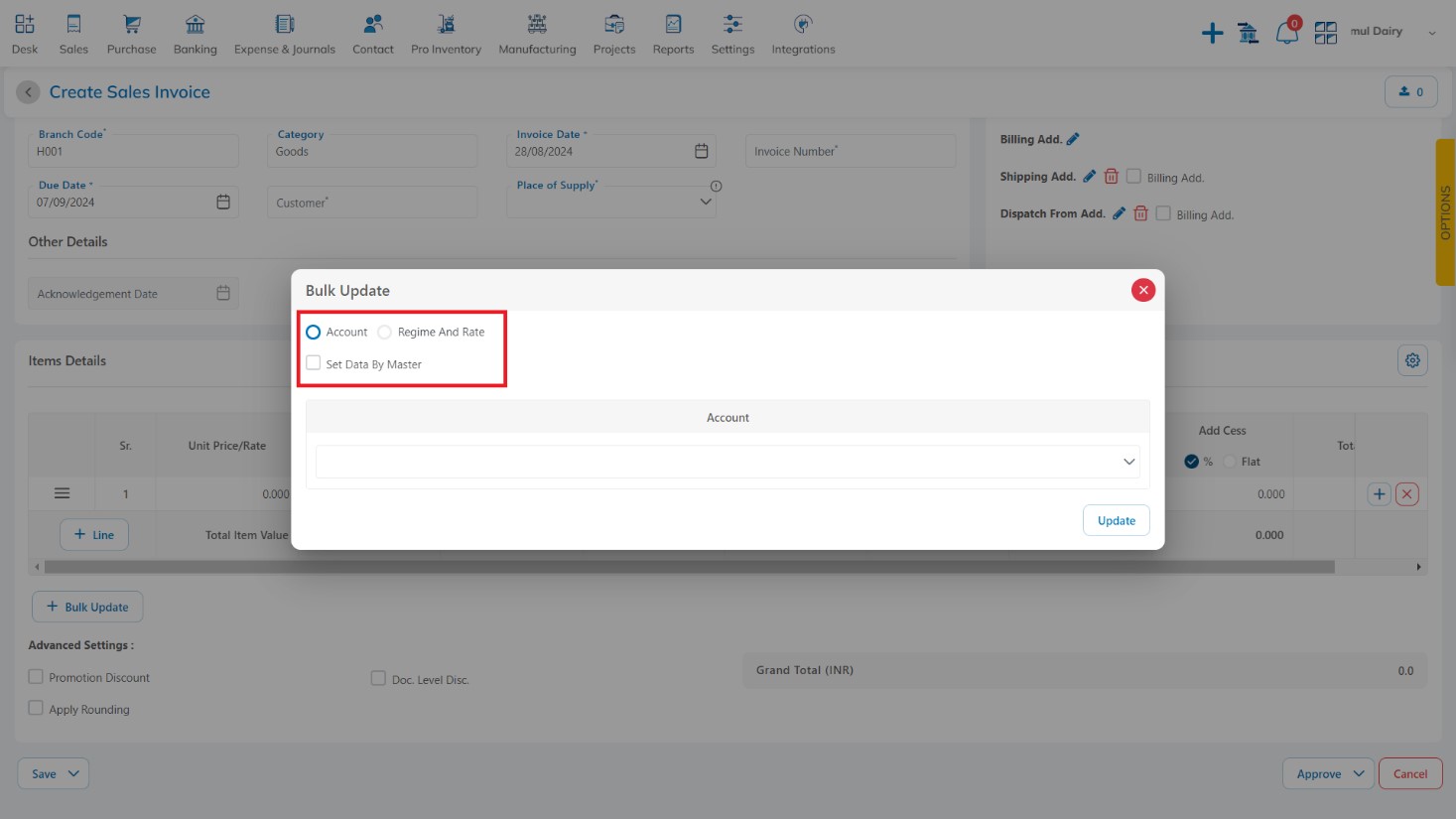Remove row with the red cross icon

(x=1406, y=493)
